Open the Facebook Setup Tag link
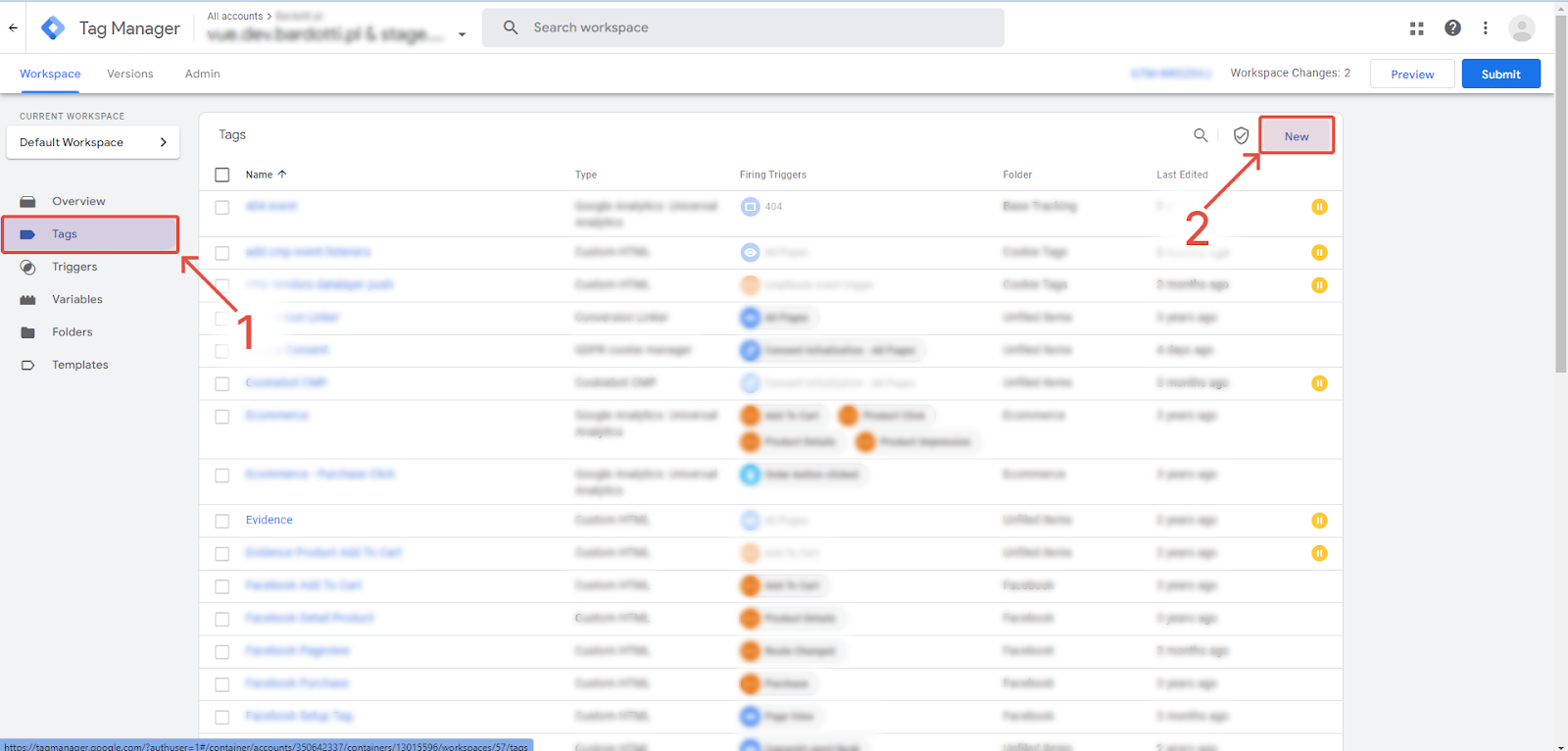Image resolution: width=1568 pixels, height=751 pixels. coord(299,716)
